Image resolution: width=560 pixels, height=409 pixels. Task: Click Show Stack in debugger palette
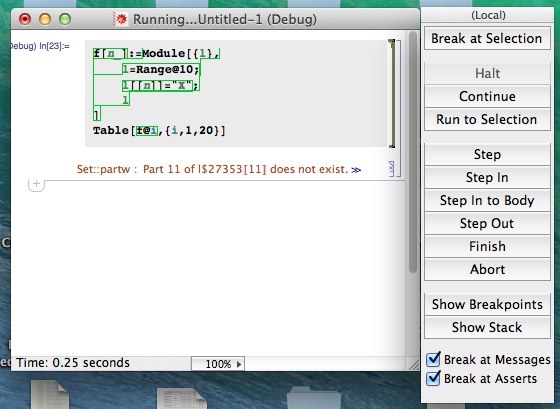[x=487, y=327]
